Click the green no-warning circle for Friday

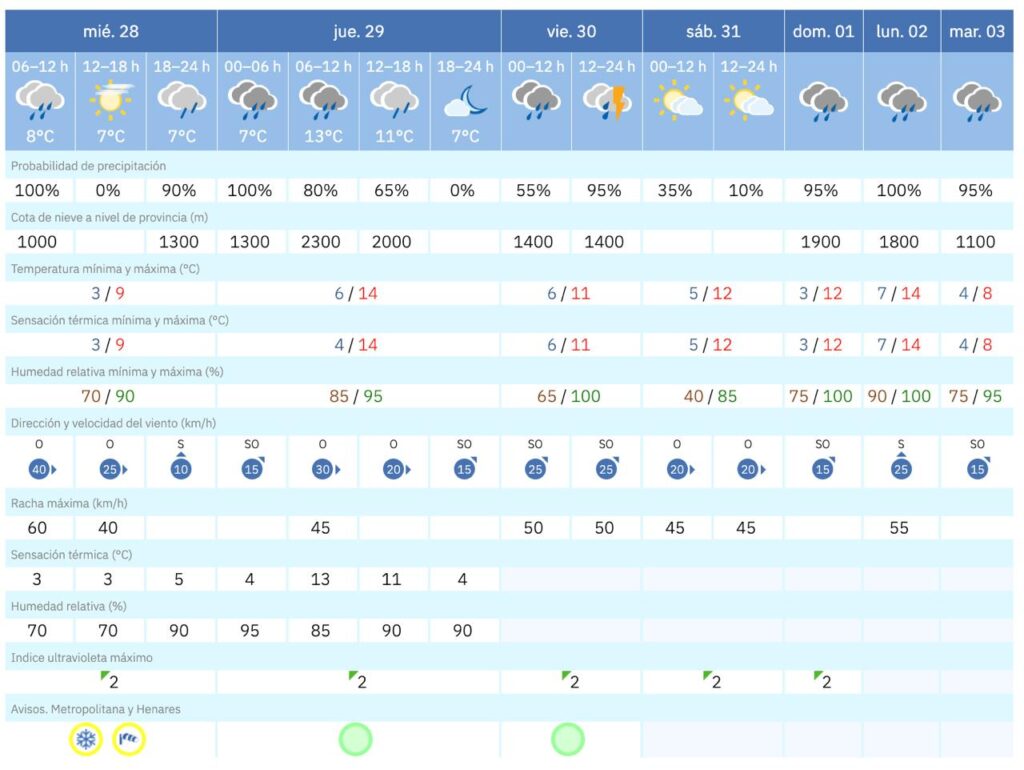pyautogui.click(x=567, y=740)
